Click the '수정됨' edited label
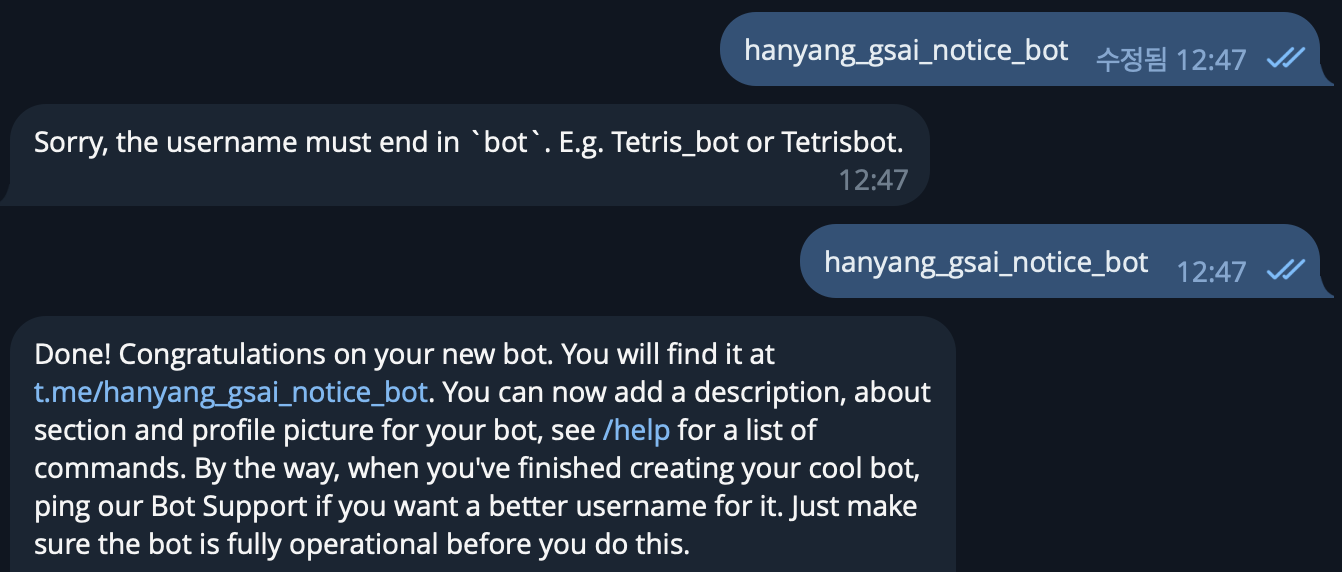 coord(1131,60)
